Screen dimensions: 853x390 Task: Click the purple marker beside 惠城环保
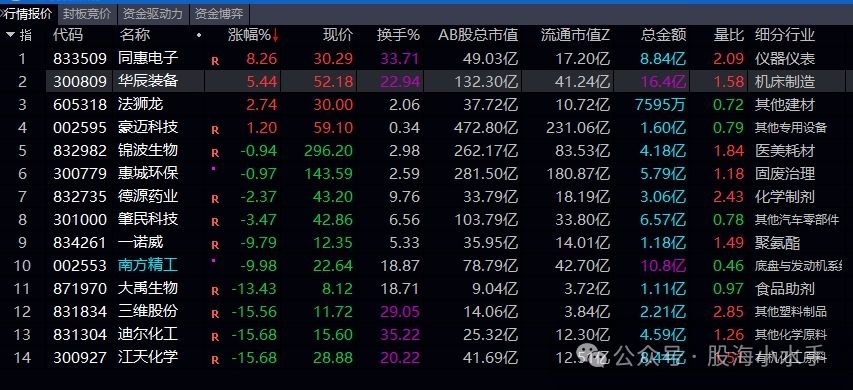coord(213,169)
